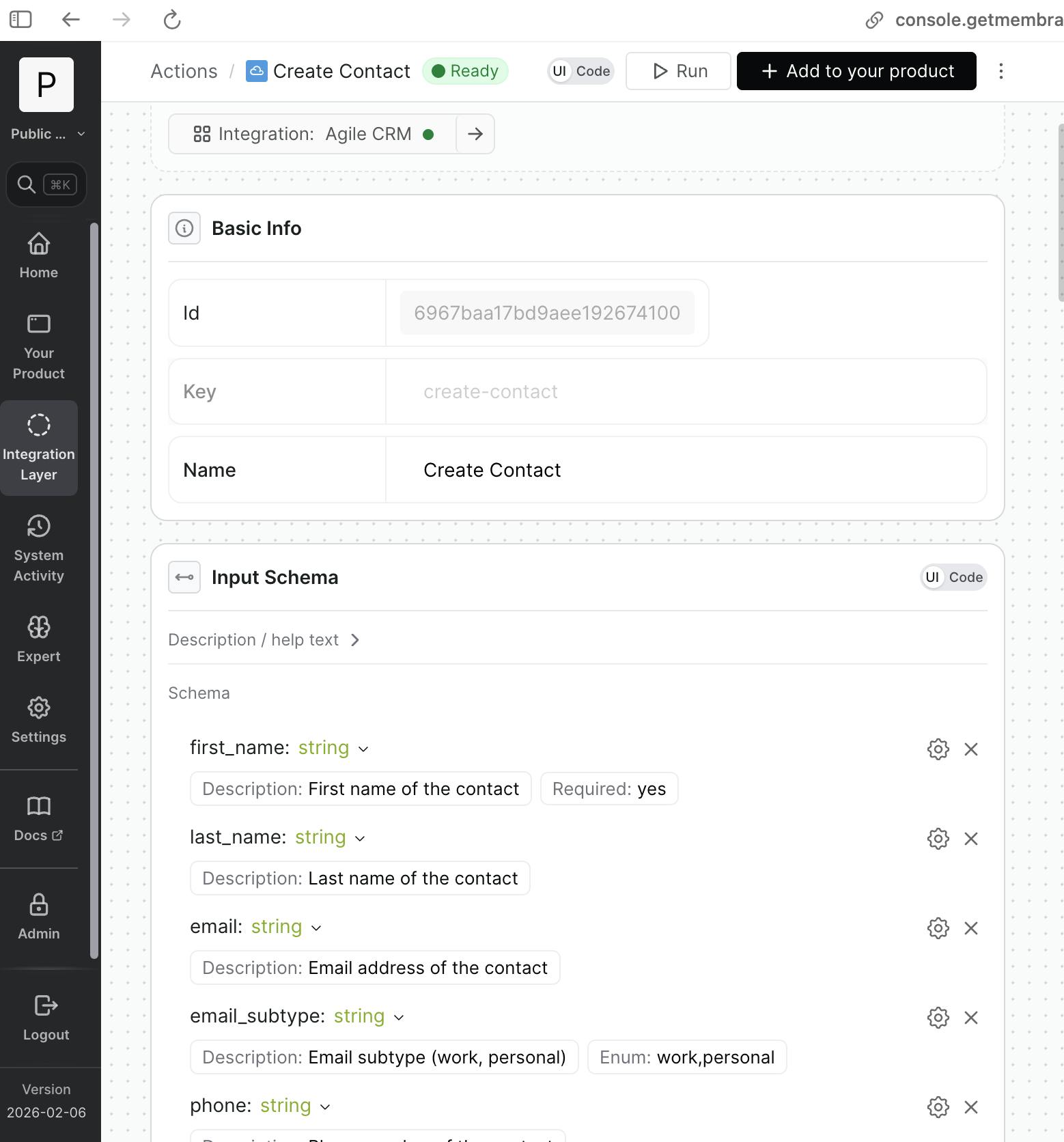1064x1142 pixels.
Task: Click the Logout icon
Action: coord(46,1006)
